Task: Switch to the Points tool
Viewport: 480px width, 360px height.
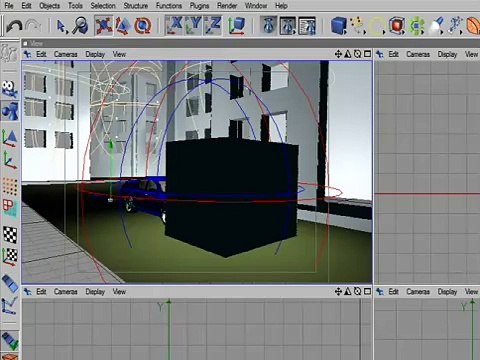Action: tap(10, 186)
